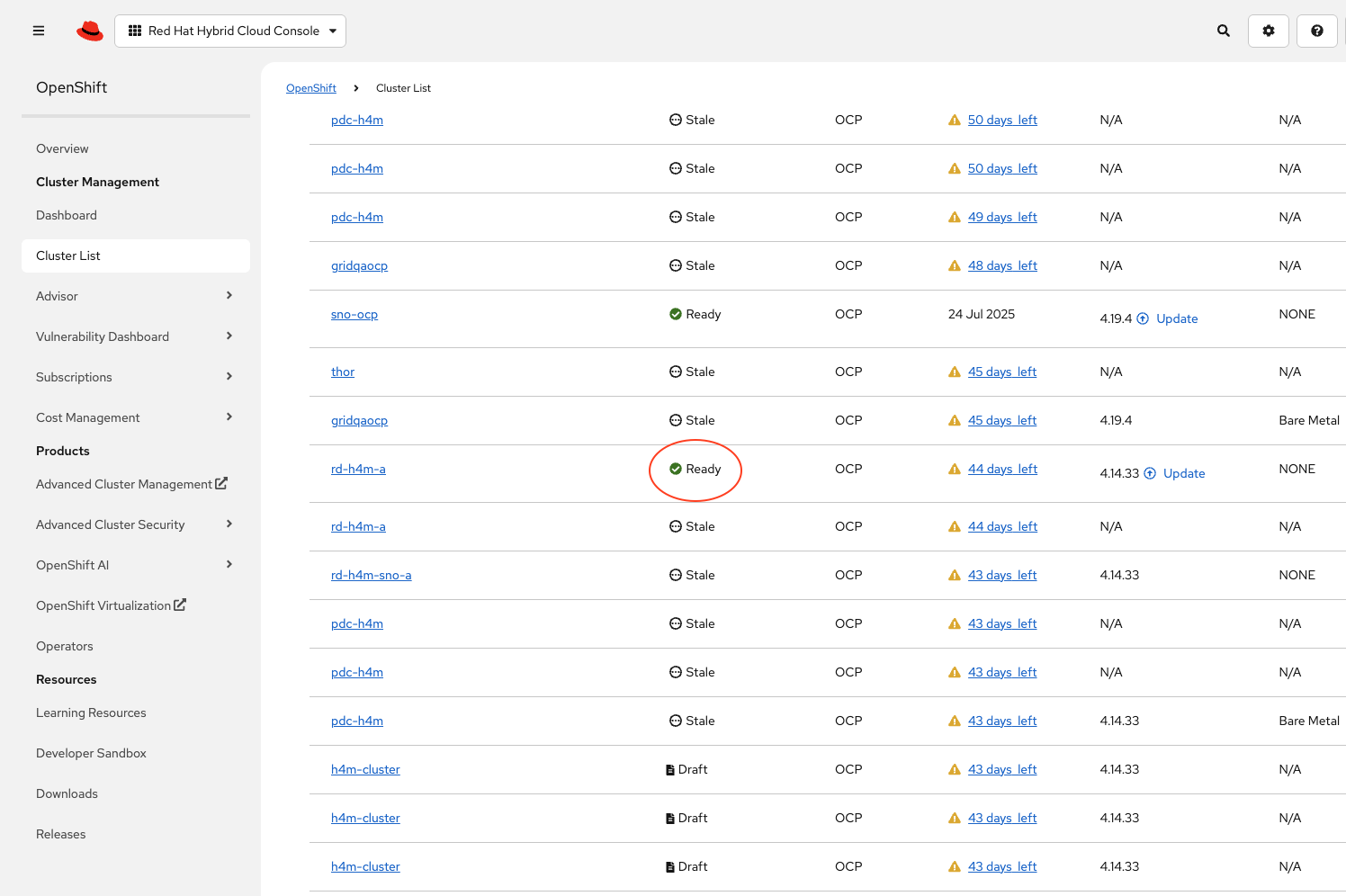Select Cluster List in sidebar
Screen dimensions: 1346x896
point(68,255)
